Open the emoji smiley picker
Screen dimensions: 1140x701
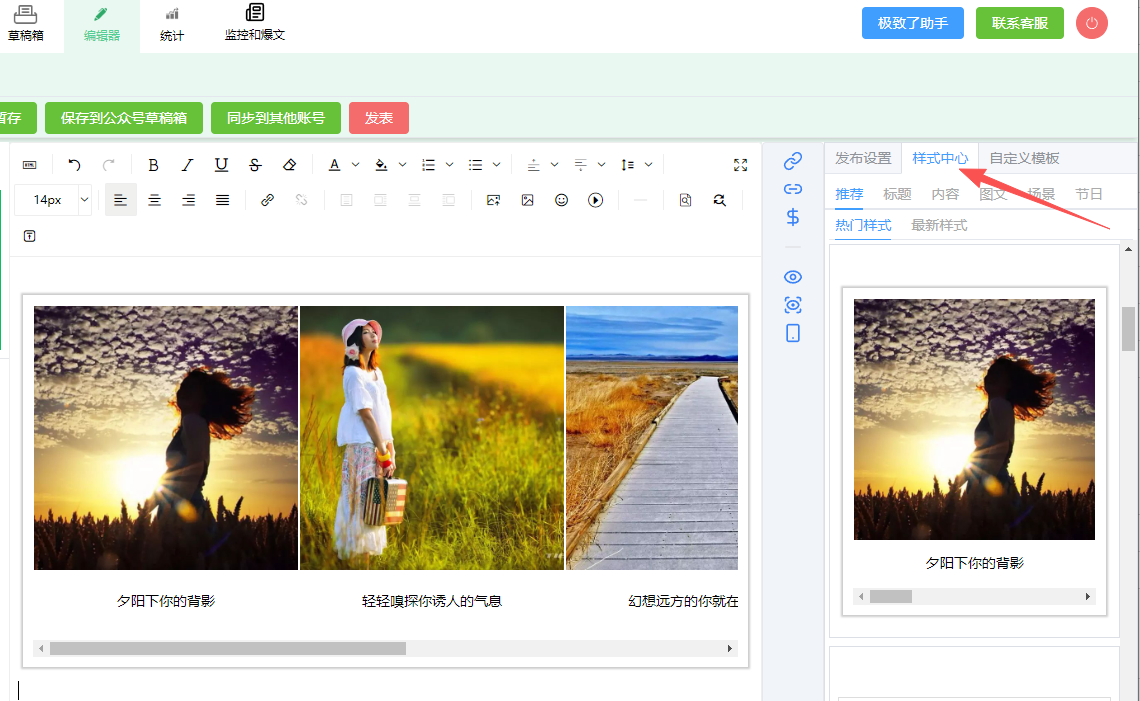(x=561, y=200)
